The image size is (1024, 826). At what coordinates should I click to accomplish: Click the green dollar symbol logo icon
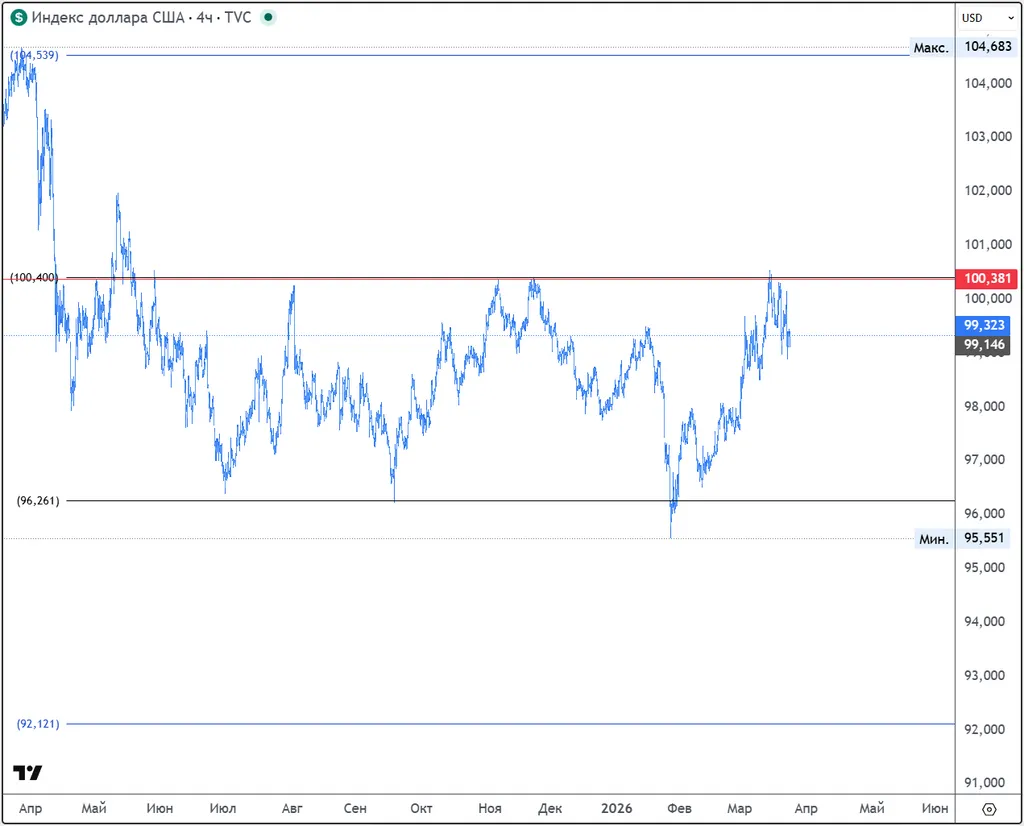point(19,18)
